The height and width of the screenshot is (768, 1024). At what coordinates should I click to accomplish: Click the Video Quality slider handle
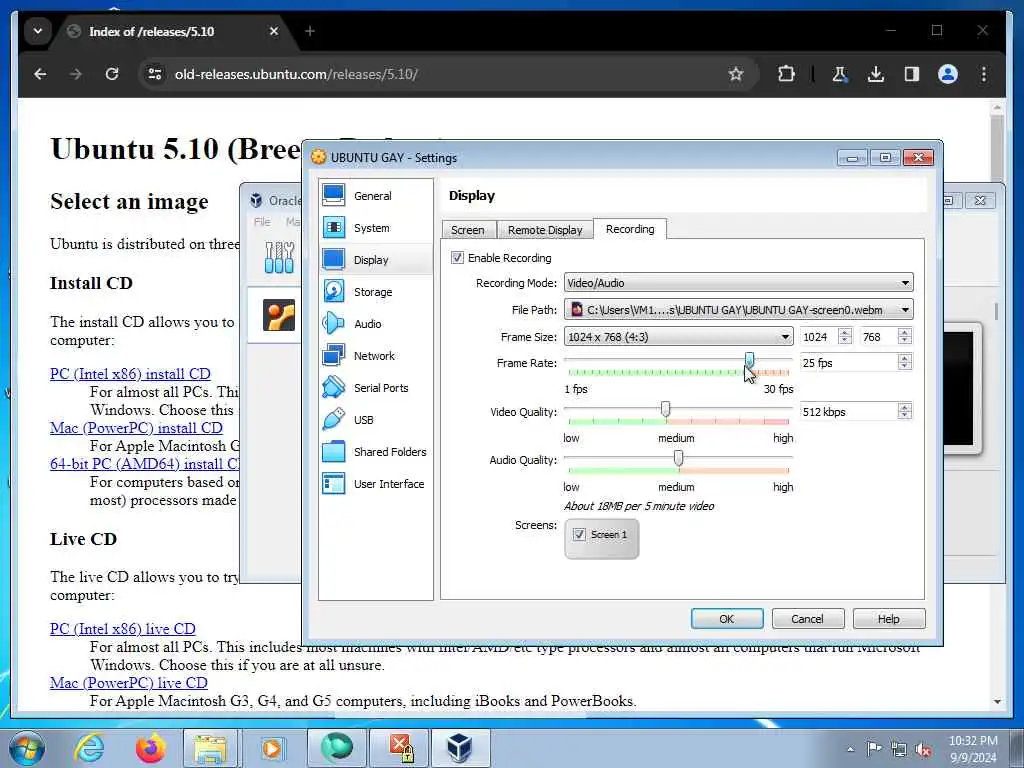click(665, 409)
